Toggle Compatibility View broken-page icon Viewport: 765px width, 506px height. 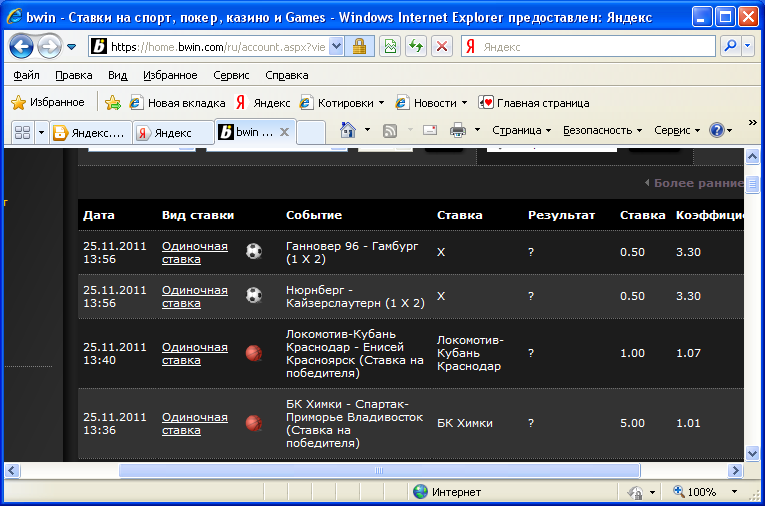point(390,47)
